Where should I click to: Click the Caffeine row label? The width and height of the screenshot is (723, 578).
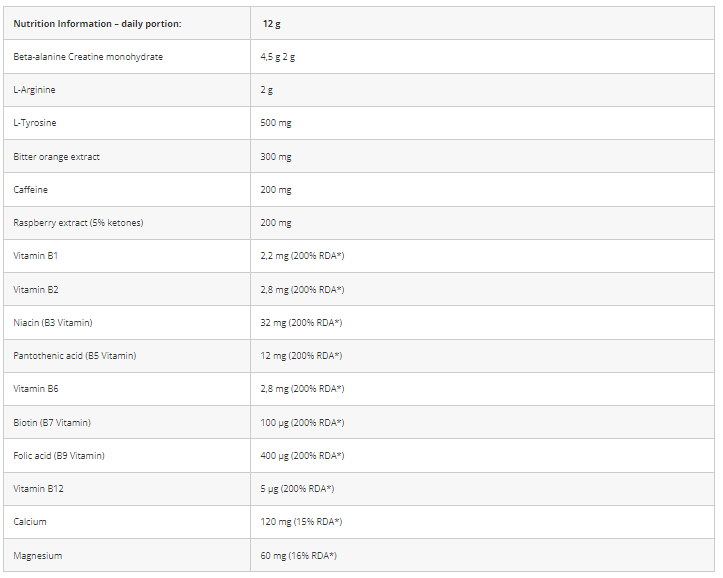point(30,189)
